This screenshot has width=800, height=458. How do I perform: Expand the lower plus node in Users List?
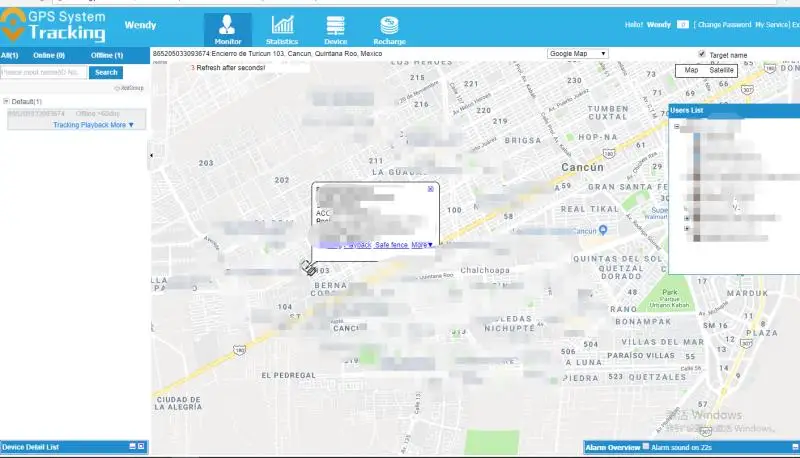tap(687, 228)
